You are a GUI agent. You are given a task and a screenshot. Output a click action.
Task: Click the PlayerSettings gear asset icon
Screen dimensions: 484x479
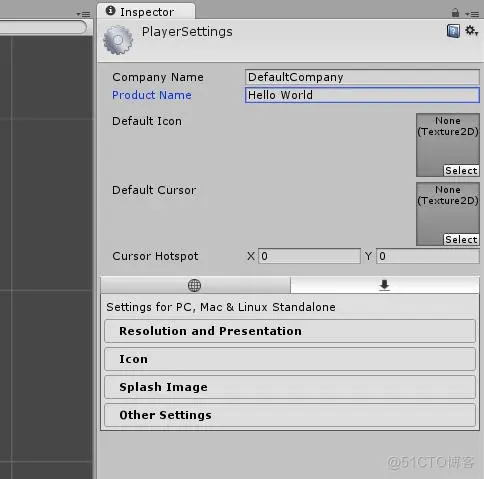(118, 40)
